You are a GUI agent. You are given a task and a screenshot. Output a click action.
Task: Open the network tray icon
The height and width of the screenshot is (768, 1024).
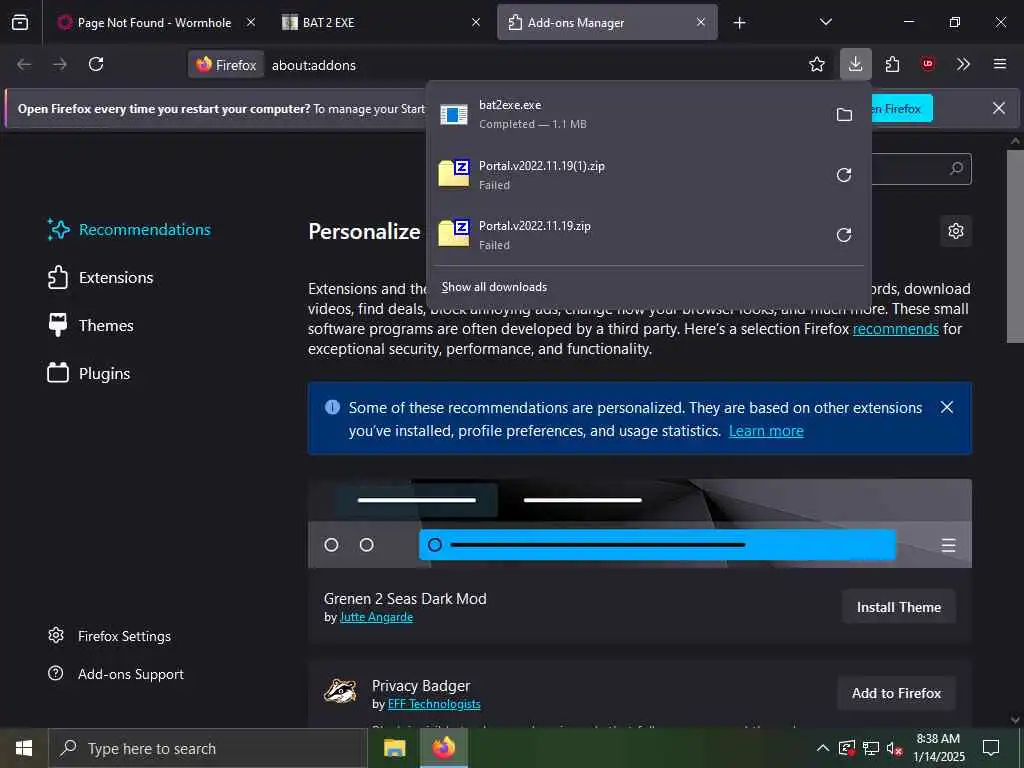pyautogui.click(x=871, y=748)
